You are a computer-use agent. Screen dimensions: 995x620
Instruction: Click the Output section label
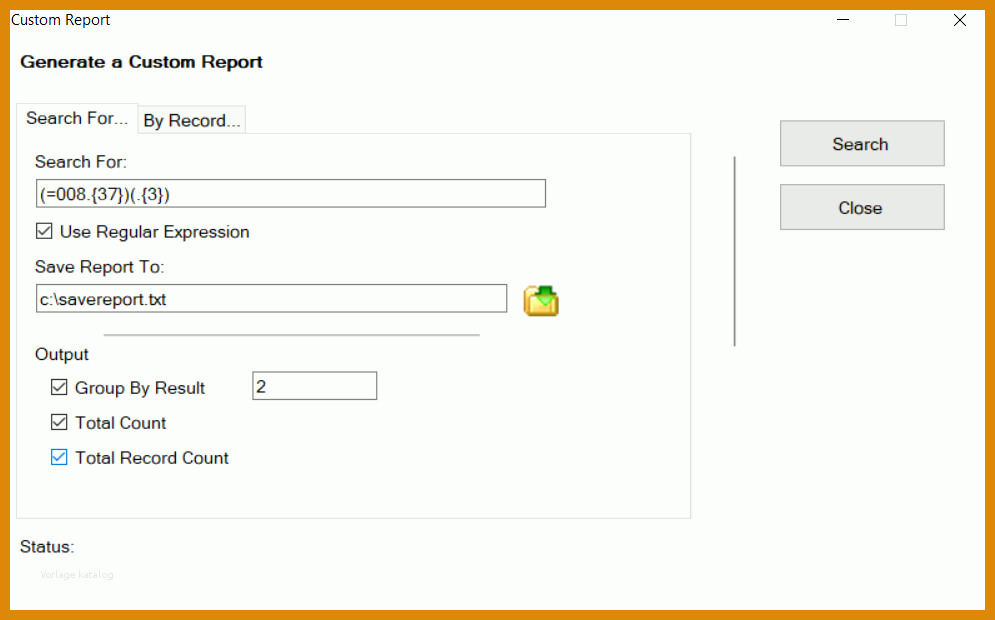pyautogui.click(x=62, y=354)
